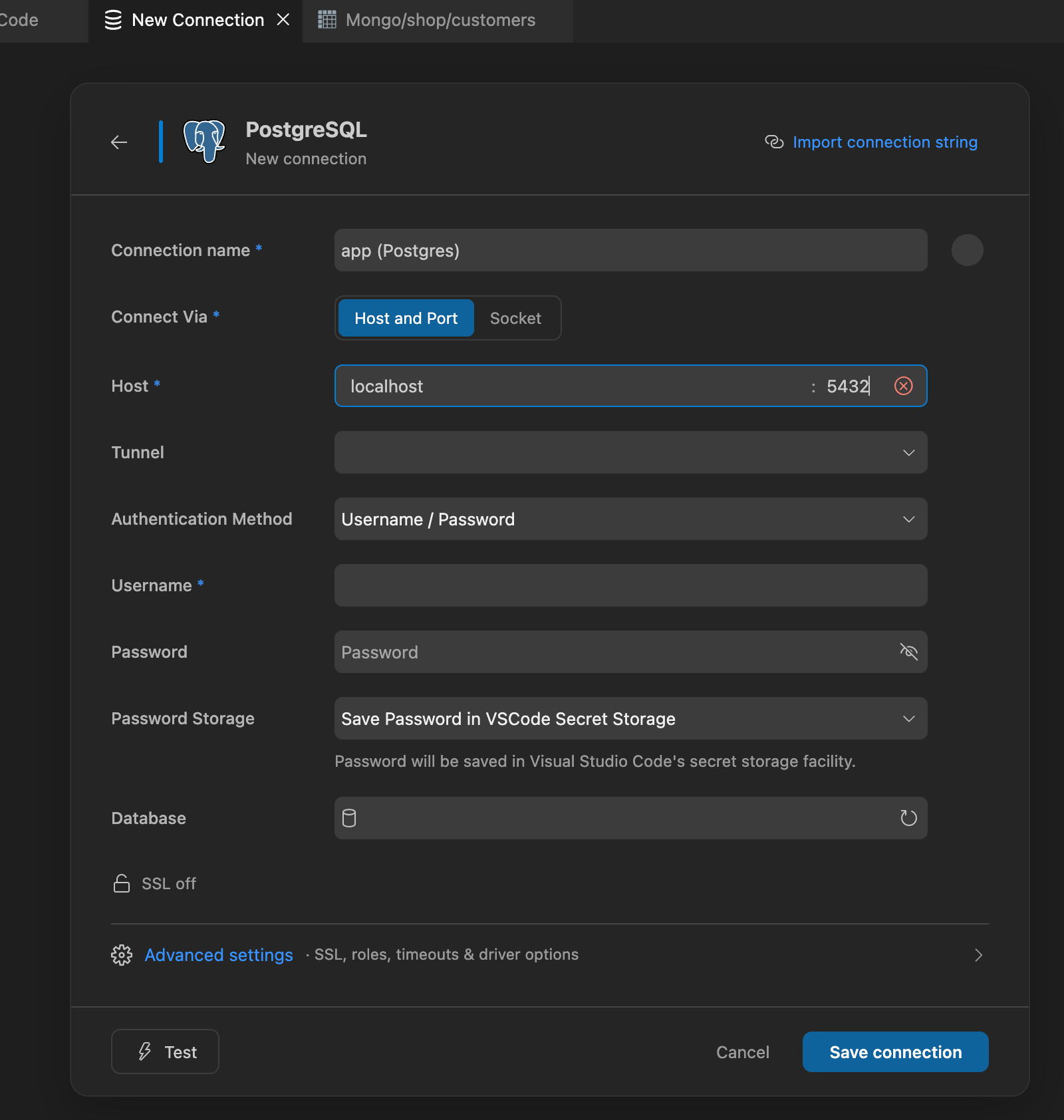Expand Advanced settings chevron
The image size is (1064, 1120).
[978, 955]
